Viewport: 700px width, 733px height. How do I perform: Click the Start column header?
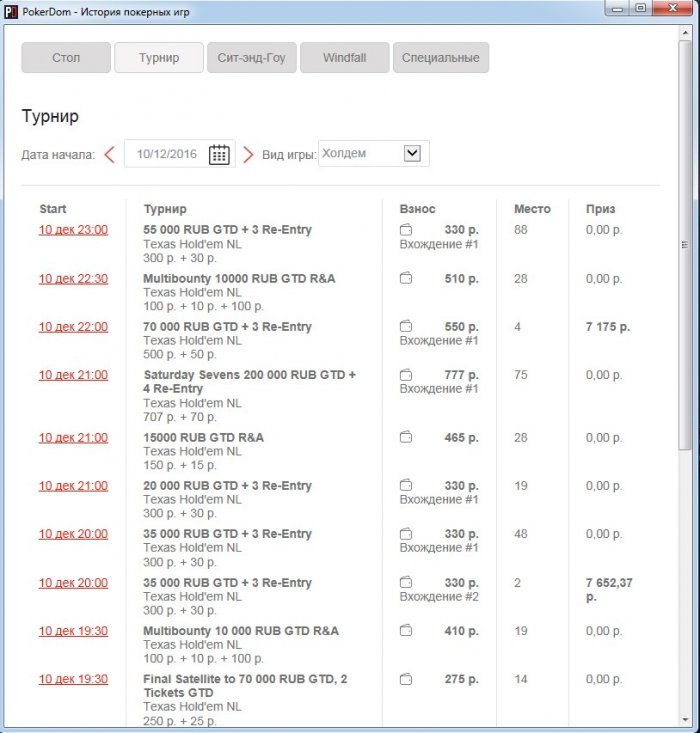(53, 209)
